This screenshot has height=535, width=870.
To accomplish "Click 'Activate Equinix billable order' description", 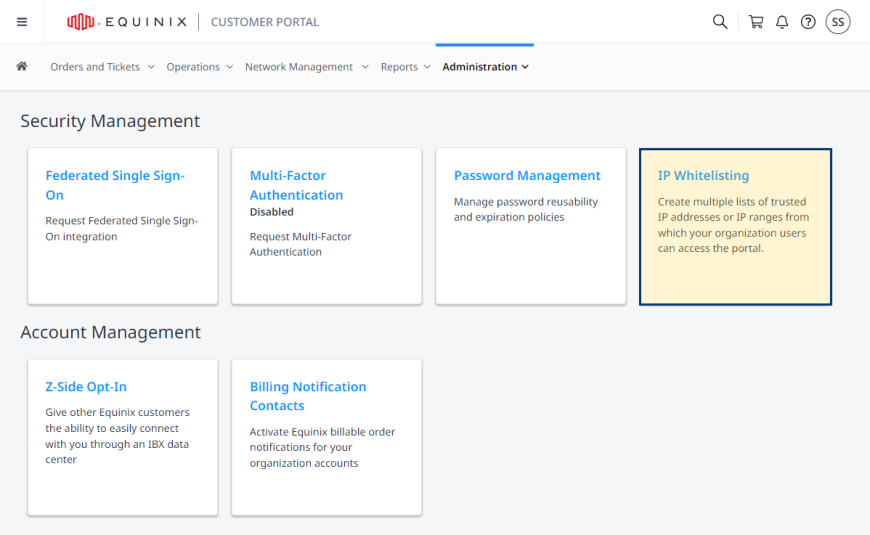I will (322, 447).
